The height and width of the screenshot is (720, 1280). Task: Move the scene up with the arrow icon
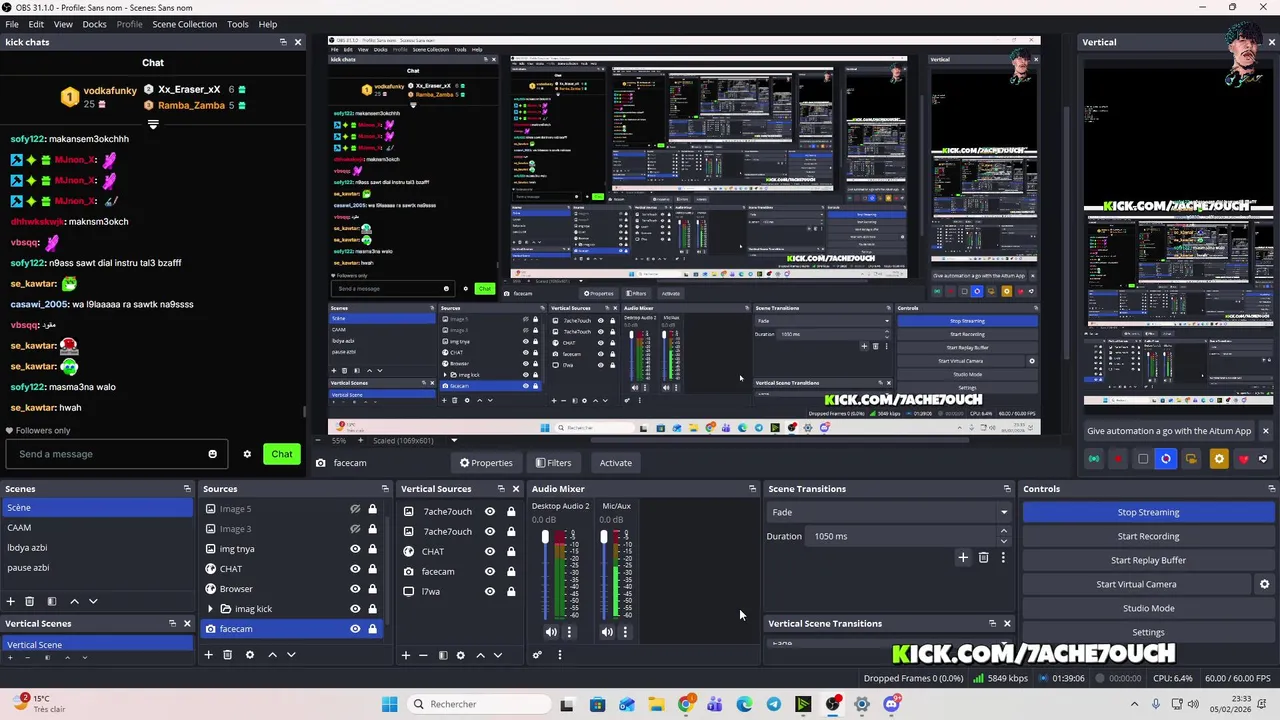74,601
